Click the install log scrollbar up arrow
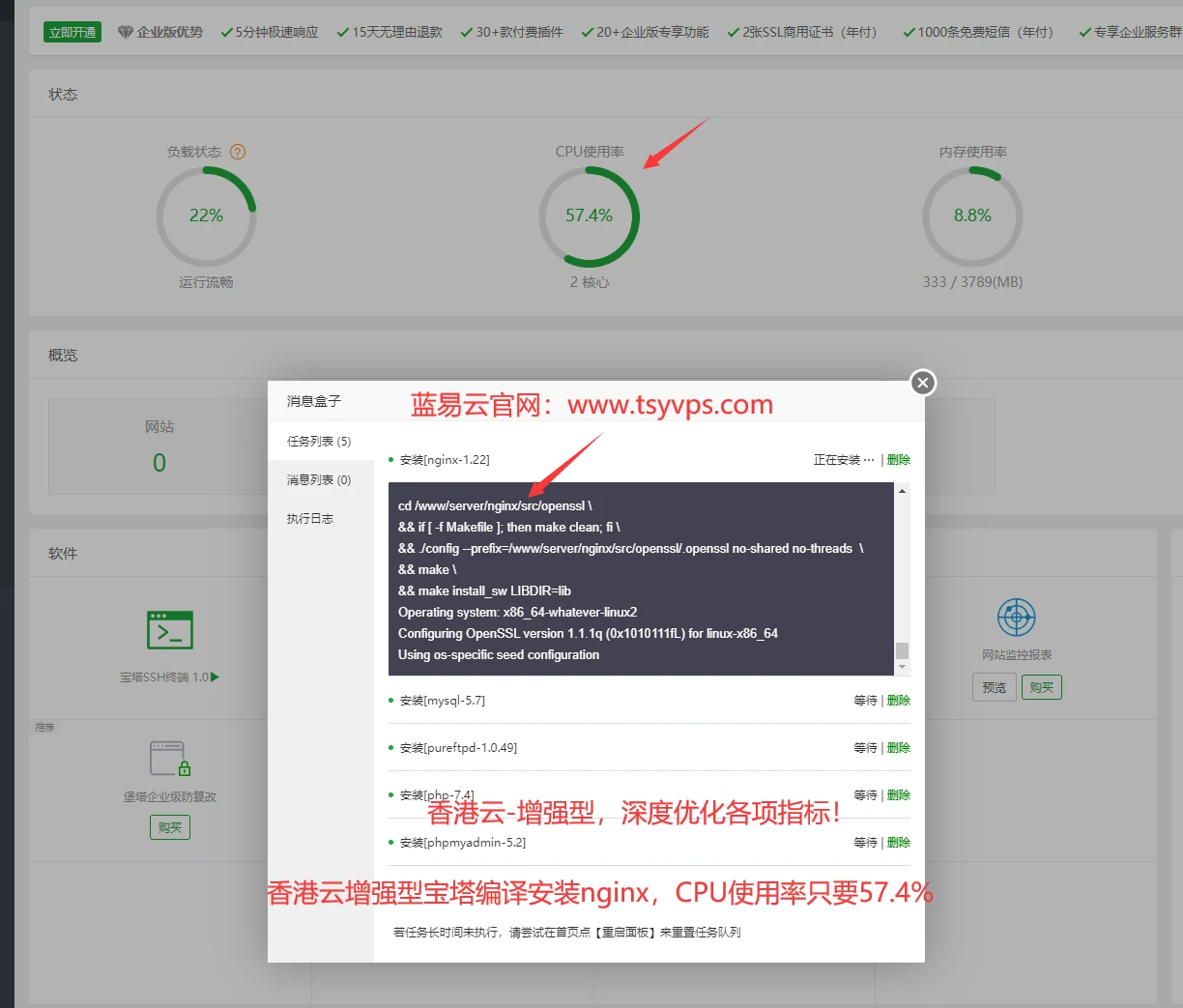This screenshot has width=1183, height=1008. (x=902, y=492)
